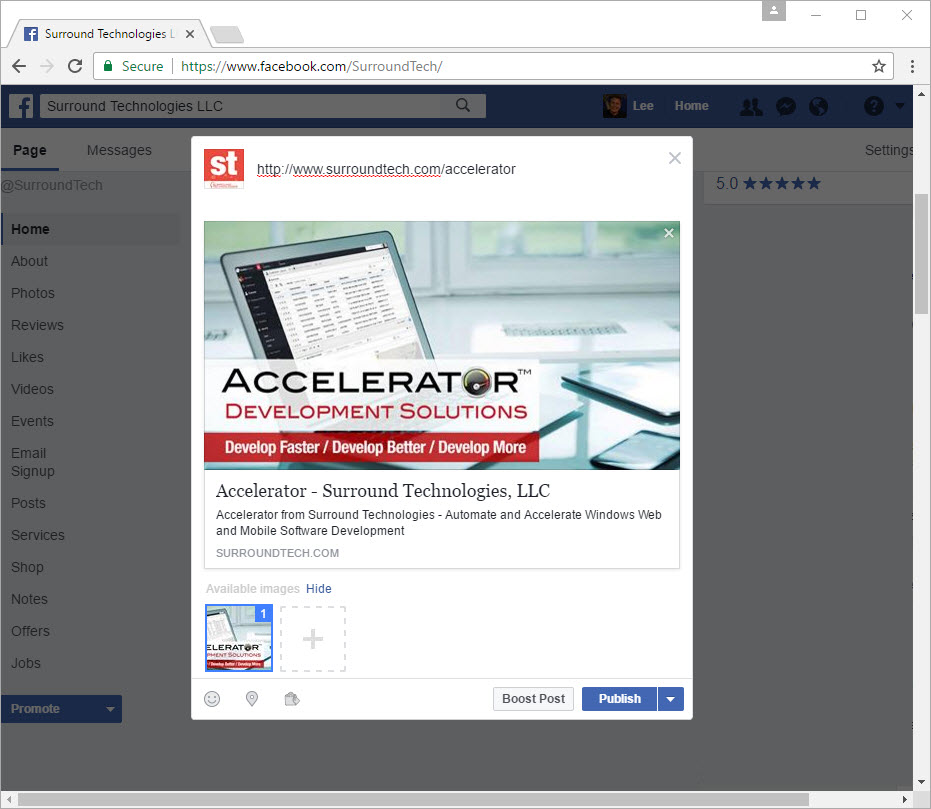
Task: Open the Chrome three-dot menu
Action: click(912, 66)
